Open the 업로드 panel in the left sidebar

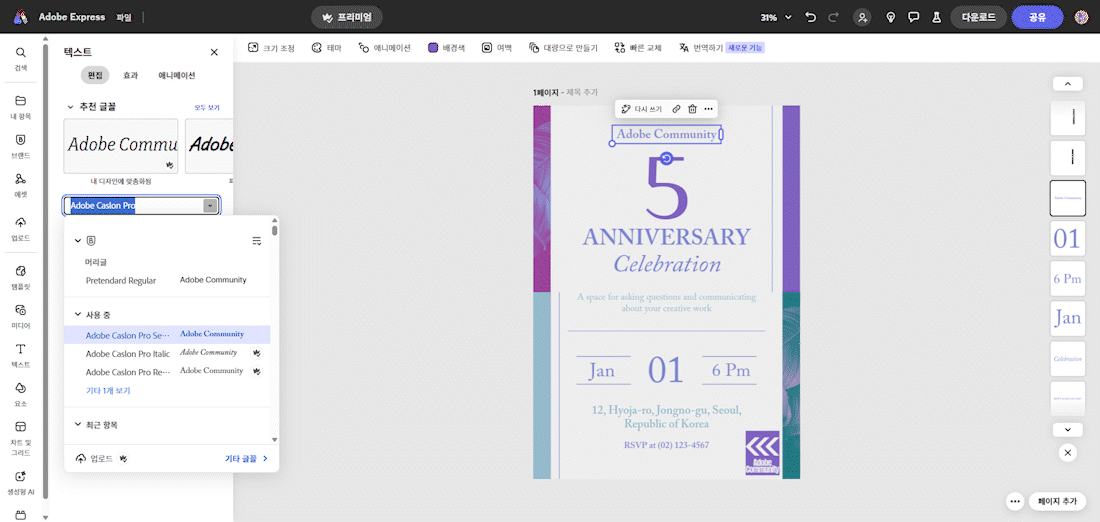point(20,229)
